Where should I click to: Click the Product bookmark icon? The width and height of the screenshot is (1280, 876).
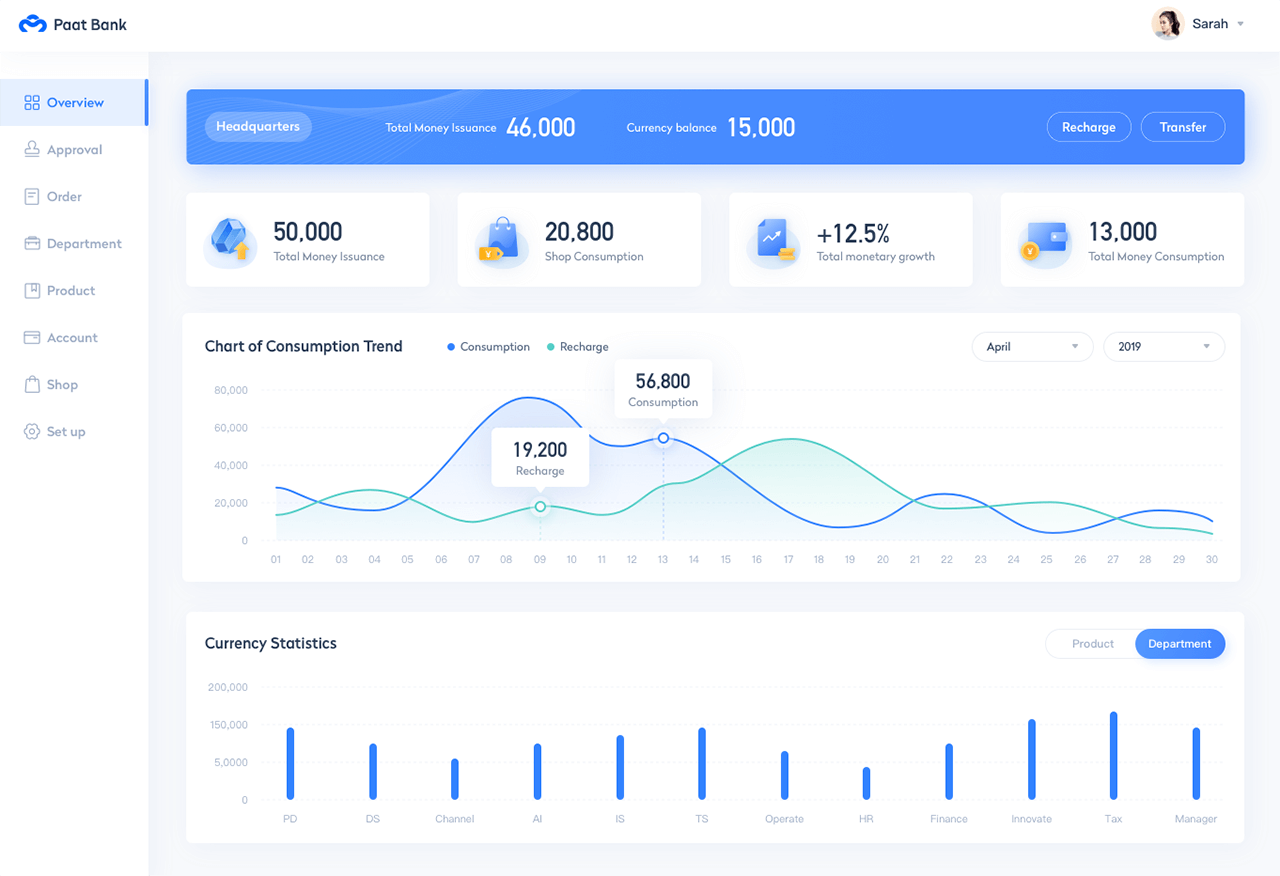click(32, 291)
